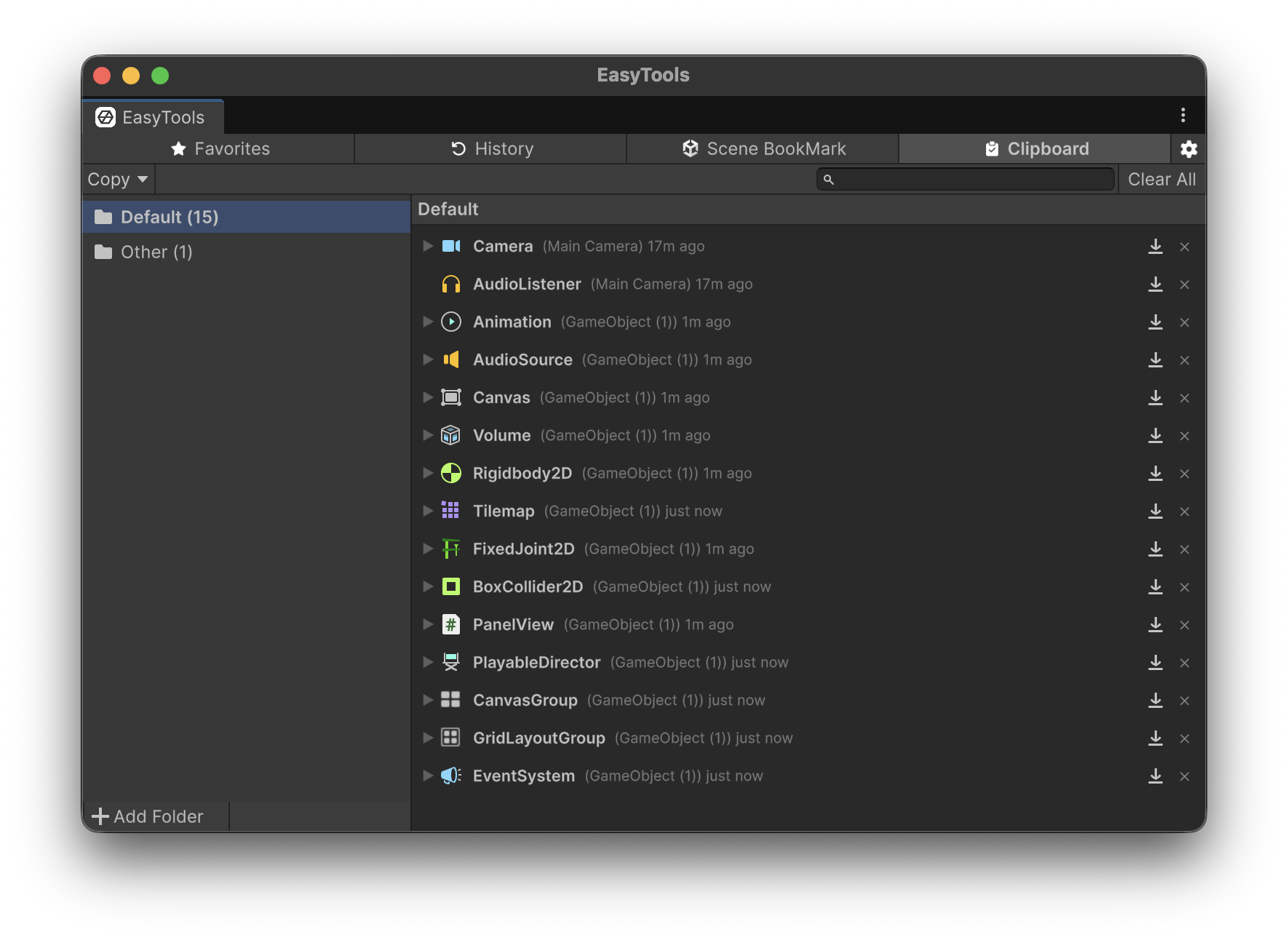Expand the FixedJoint2D entry
The height and width of the screenshot is (940, 1288).
click(428, 549)
